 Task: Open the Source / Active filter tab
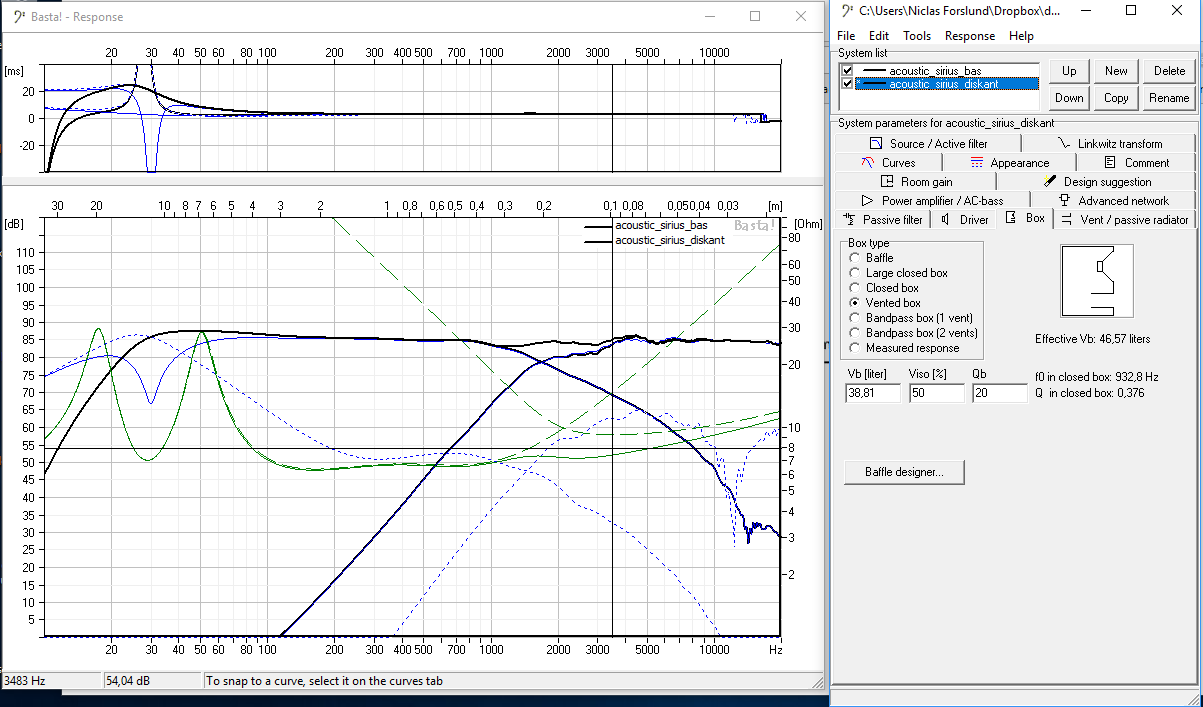pyautogui.click(x=928, y=143)
